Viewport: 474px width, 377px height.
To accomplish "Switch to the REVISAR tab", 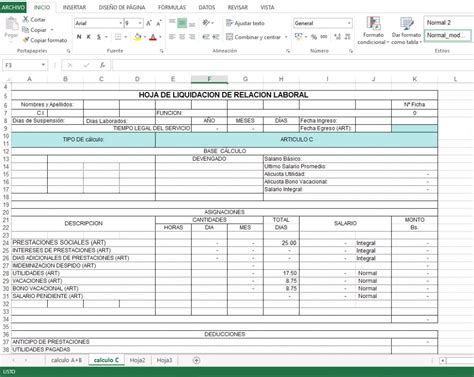I will [x=238, y=7].
